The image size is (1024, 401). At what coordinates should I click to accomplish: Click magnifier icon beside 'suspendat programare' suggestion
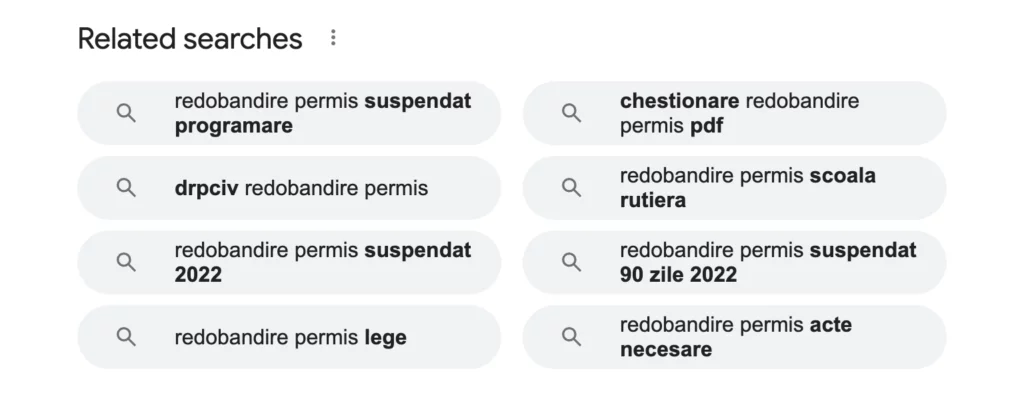126,113
